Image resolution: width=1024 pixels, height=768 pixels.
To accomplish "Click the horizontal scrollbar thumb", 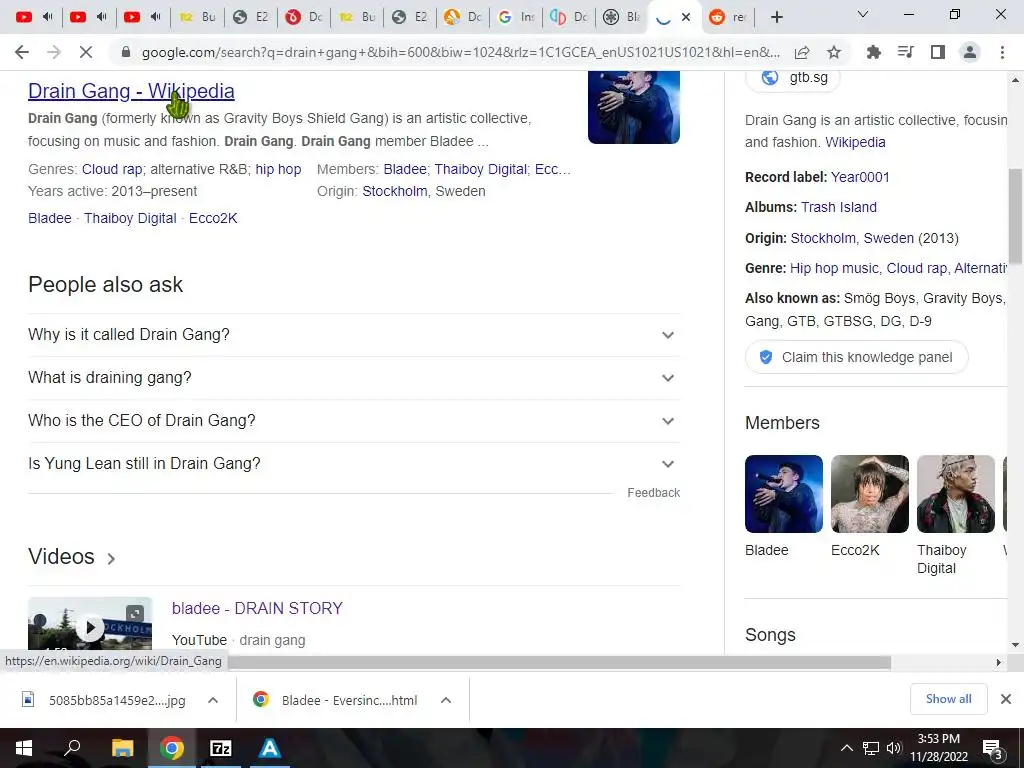I will pos(559,662).
